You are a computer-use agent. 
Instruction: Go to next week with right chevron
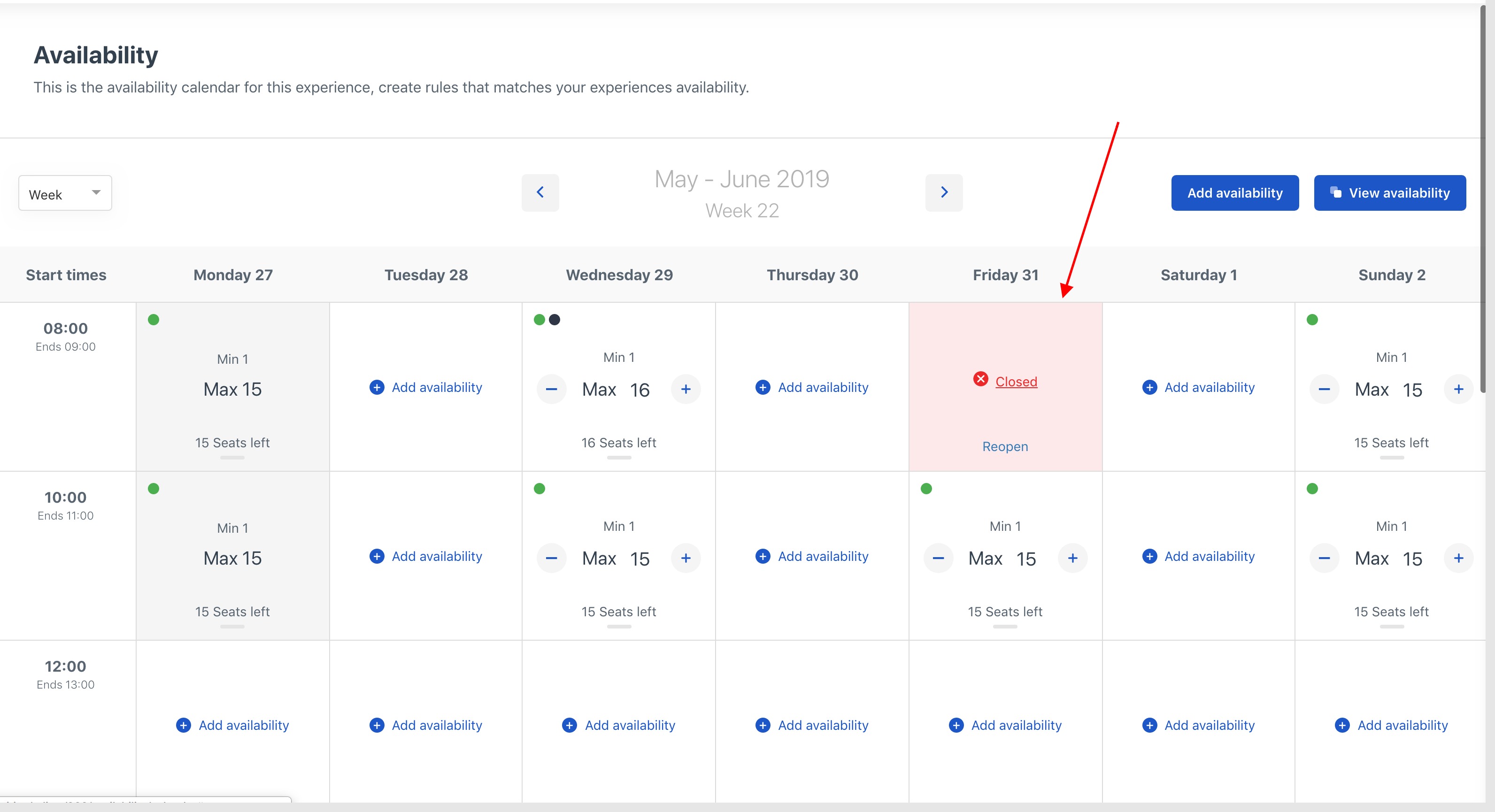(944, 192)
